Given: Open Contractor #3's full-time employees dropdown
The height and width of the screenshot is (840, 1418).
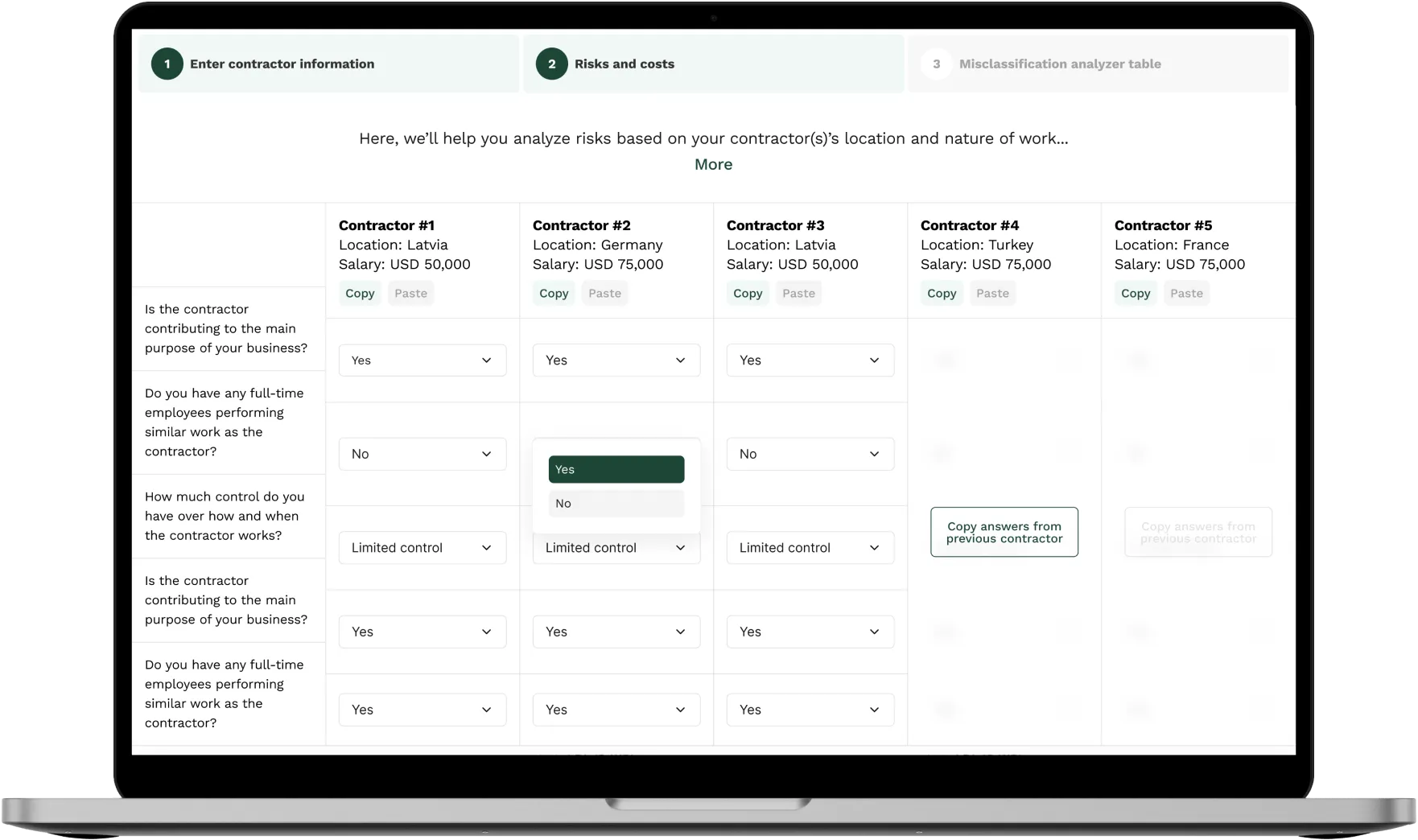Looking at the screenshot, I should click(810, 454).
